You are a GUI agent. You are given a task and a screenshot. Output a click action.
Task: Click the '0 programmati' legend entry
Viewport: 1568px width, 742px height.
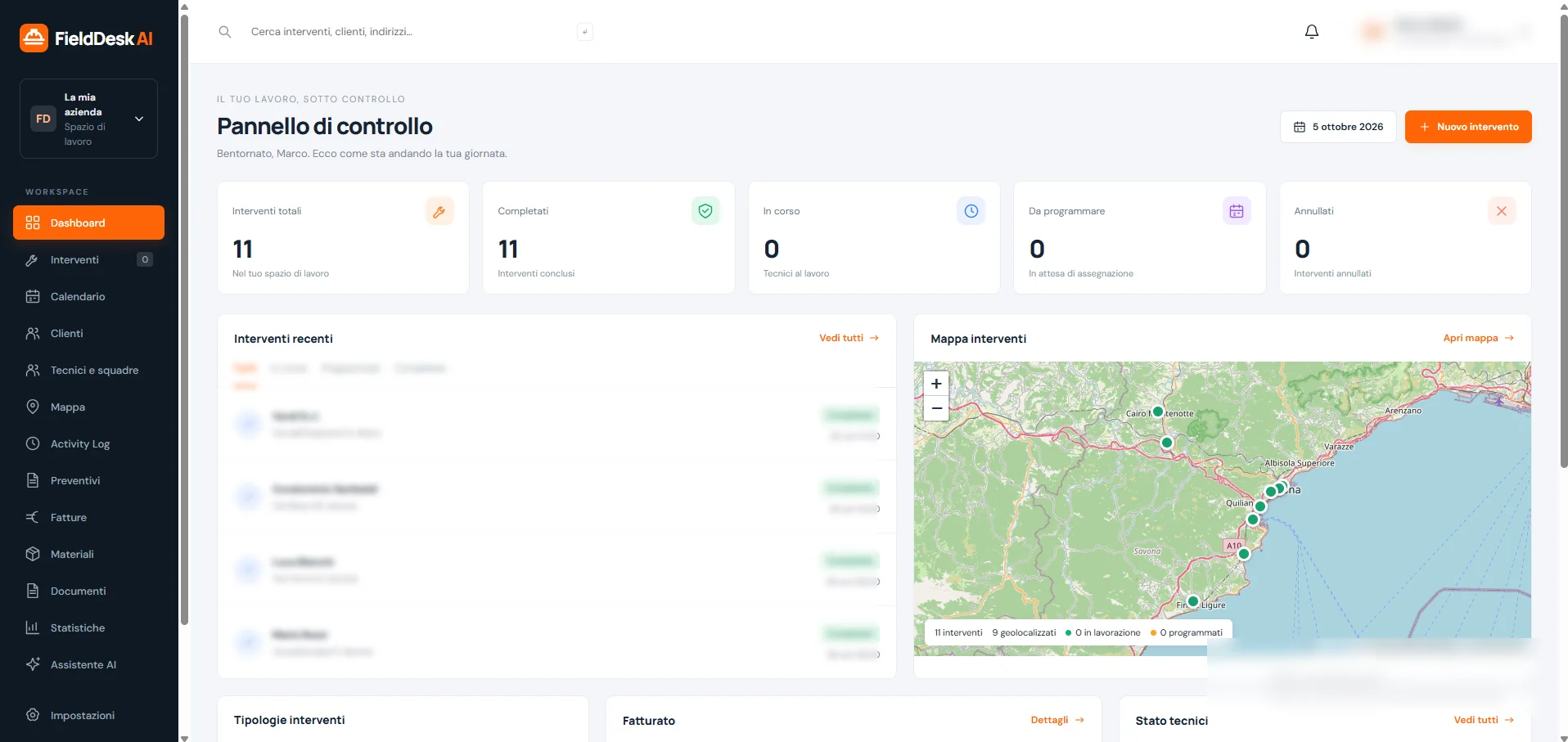pos(1187,632)
